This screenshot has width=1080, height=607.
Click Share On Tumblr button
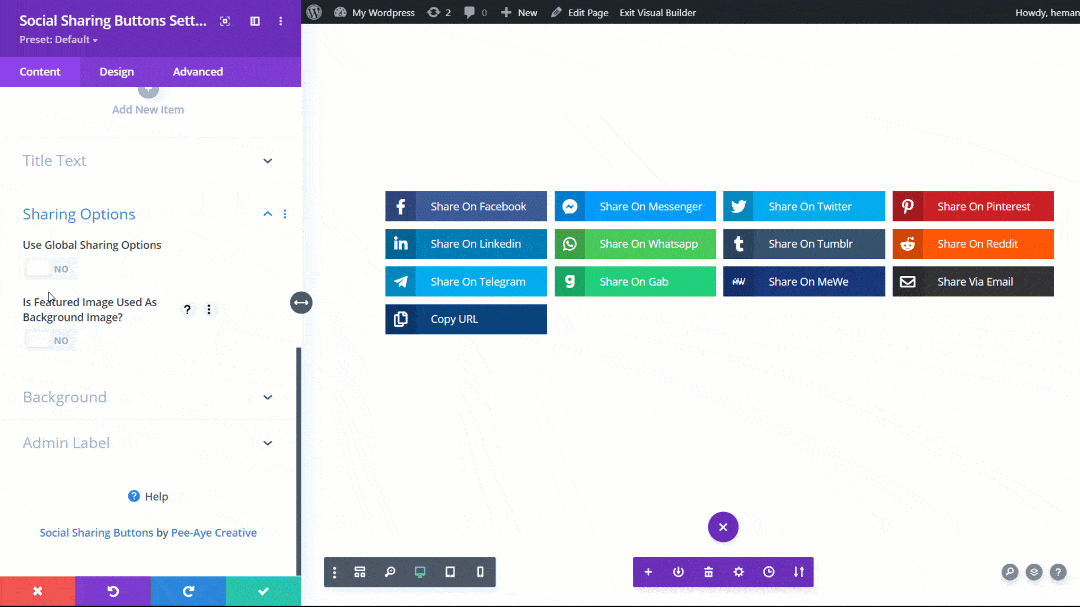[x=804, y=244]
